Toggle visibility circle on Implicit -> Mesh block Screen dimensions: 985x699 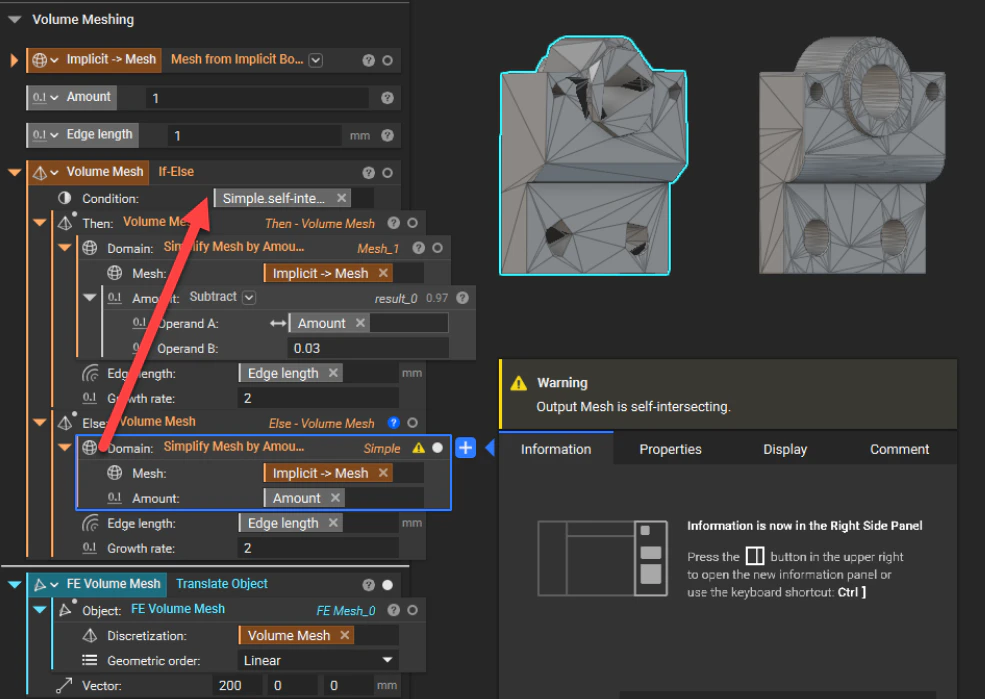[387, 60]
